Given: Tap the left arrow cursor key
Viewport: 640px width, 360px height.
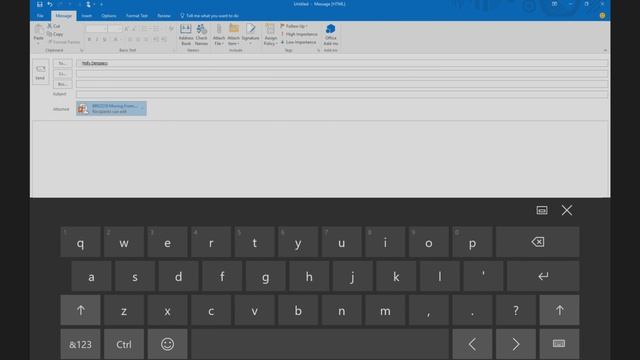Looking at the screenshot, I should 472,344.
